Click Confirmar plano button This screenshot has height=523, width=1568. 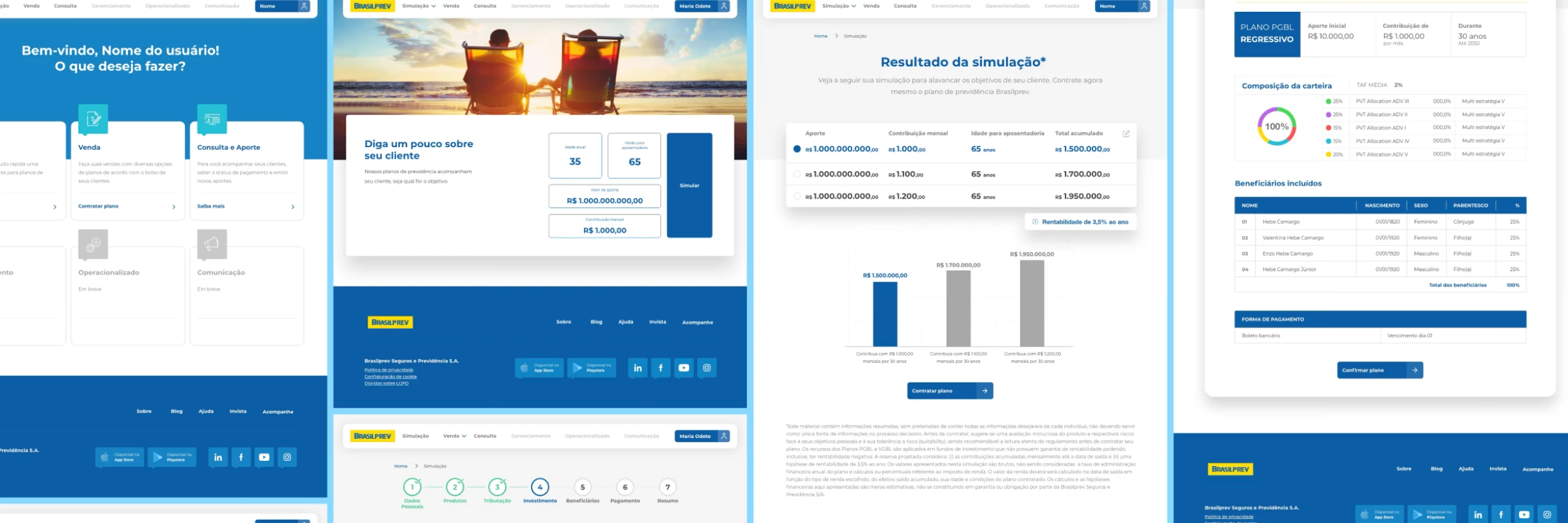coord(1380,370)
